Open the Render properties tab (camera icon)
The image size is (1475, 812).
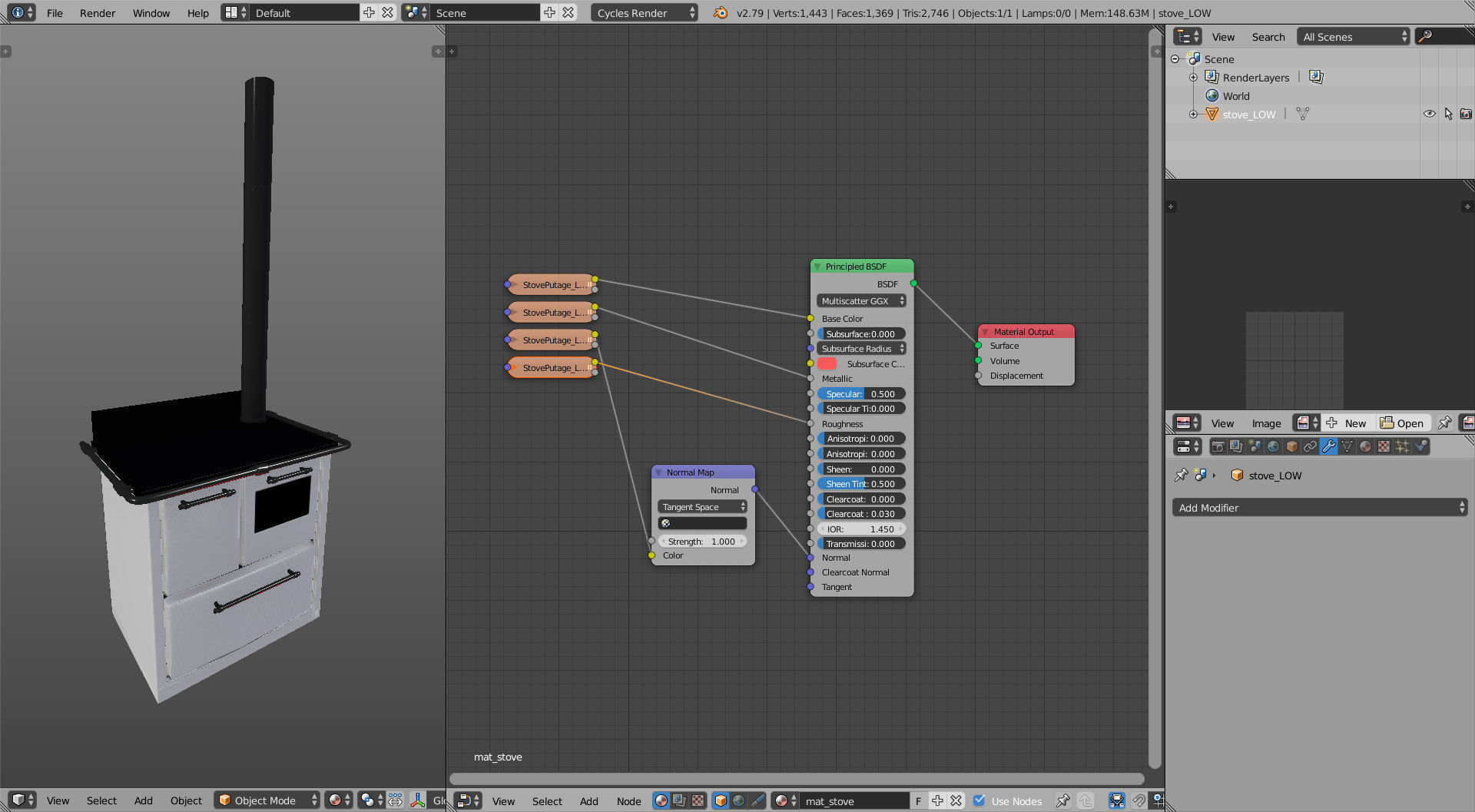(x=1218, y=446)
